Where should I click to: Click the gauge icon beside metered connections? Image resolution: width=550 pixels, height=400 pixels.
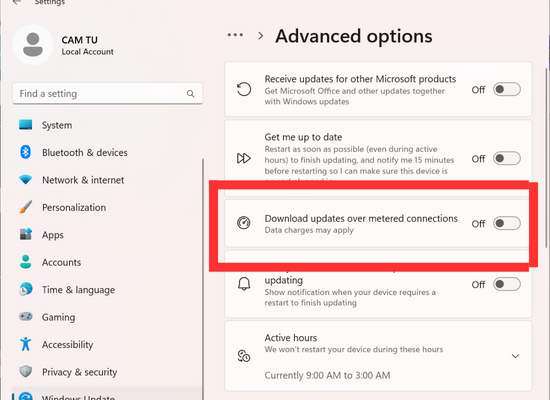coord(244,223)
